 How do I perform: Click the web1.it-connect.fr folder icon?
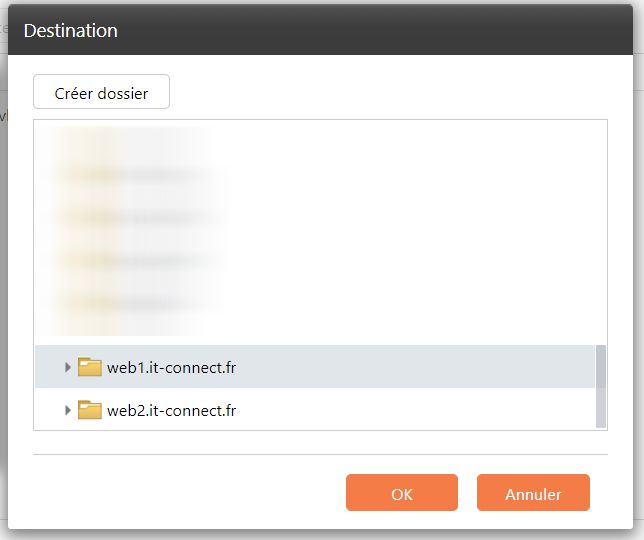90,367
